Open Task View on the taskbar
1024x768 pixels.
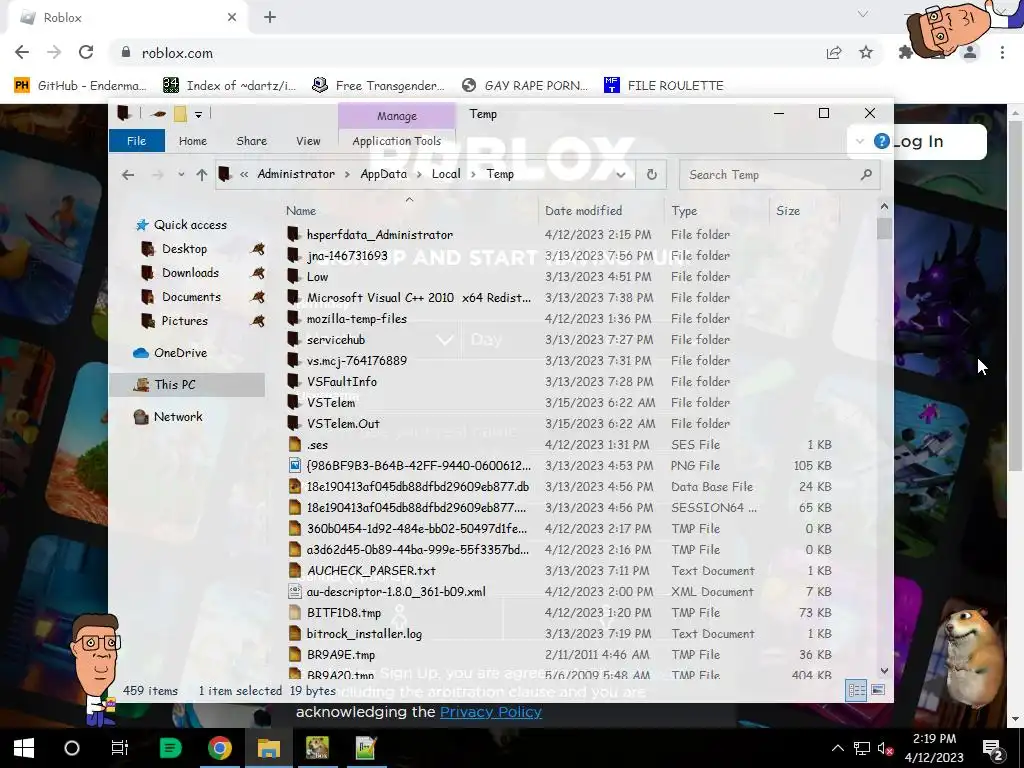pyautogui.click(x=120, y=748)
